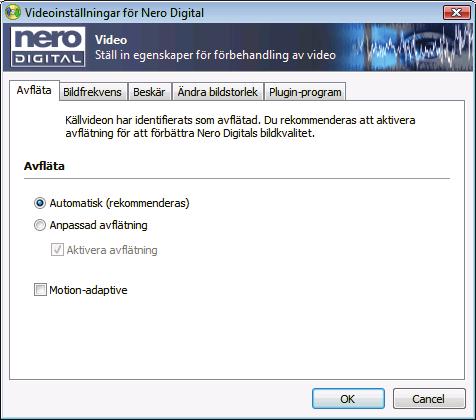
Task: Click the Video header title
Action: pyautogui.click(x=111, y=40)
